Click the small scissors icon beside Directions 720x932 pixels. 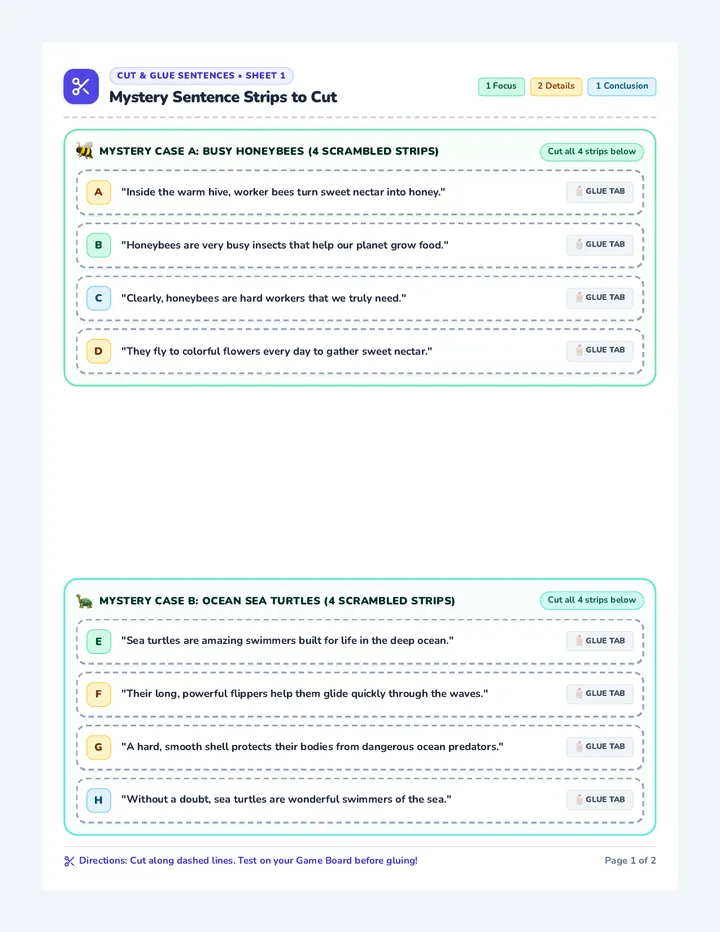[70, 861]
